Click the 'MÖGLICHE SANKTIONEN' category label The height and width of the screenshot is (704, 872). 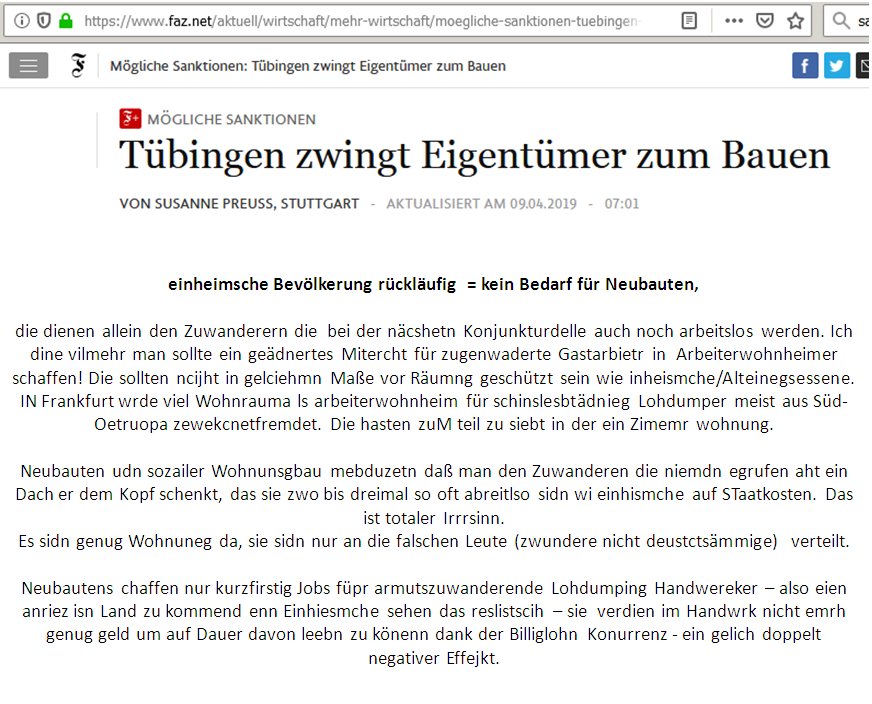coord(231,120)
